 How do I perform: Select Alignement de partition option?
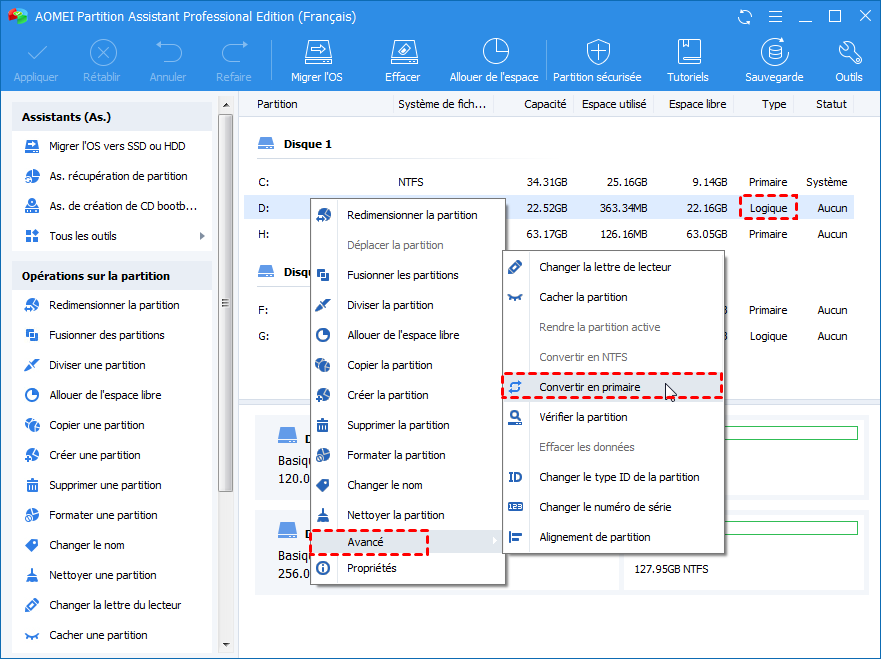point(594,537)
